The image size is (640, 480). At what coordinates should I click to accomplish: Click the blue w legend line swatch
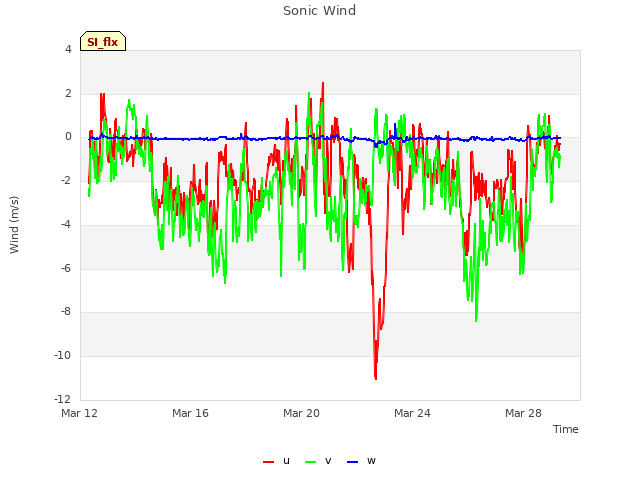pos(352,462)
